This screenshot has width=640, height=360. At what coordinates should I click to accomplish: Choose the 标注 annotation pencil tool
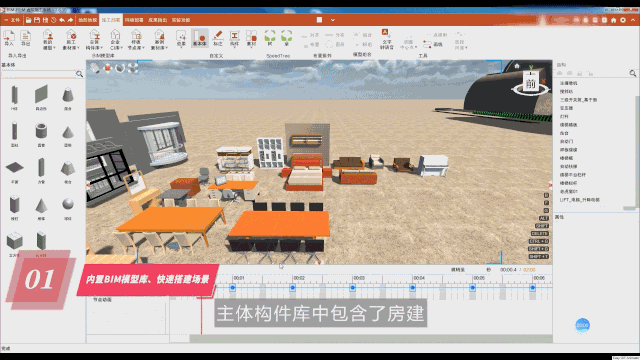(x=218, y=38)
